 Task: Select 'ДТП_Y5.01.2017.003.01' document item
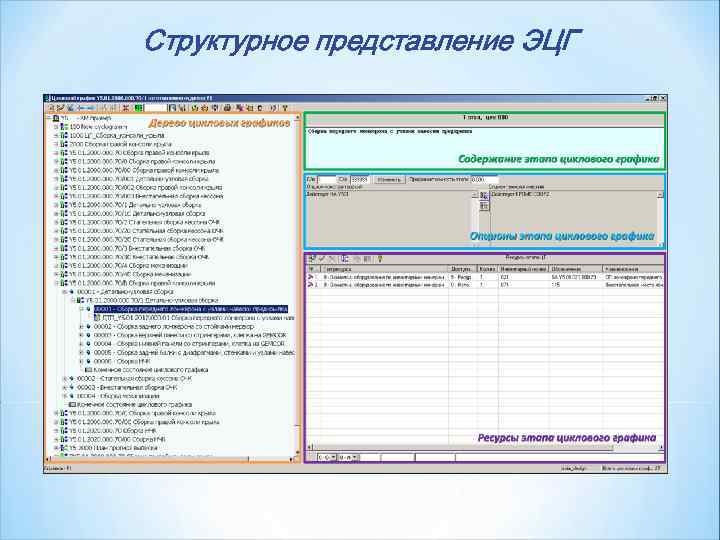(198, 318)
